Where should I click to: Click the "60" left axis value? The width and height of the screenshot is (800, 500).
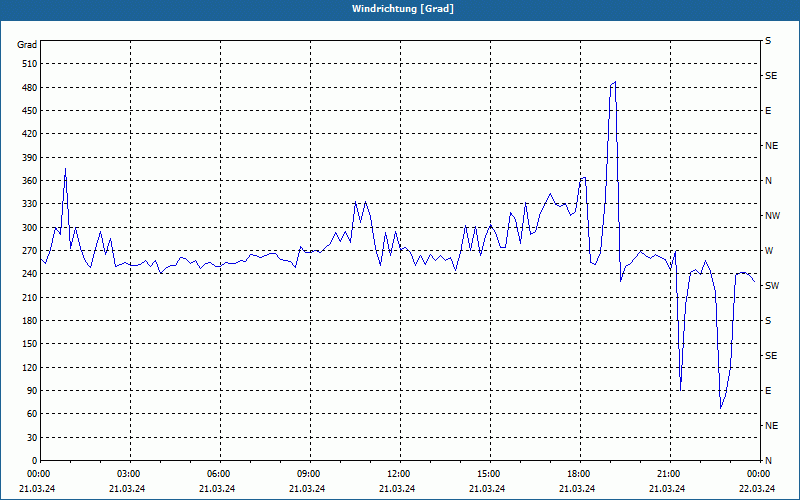click(32, 414)
